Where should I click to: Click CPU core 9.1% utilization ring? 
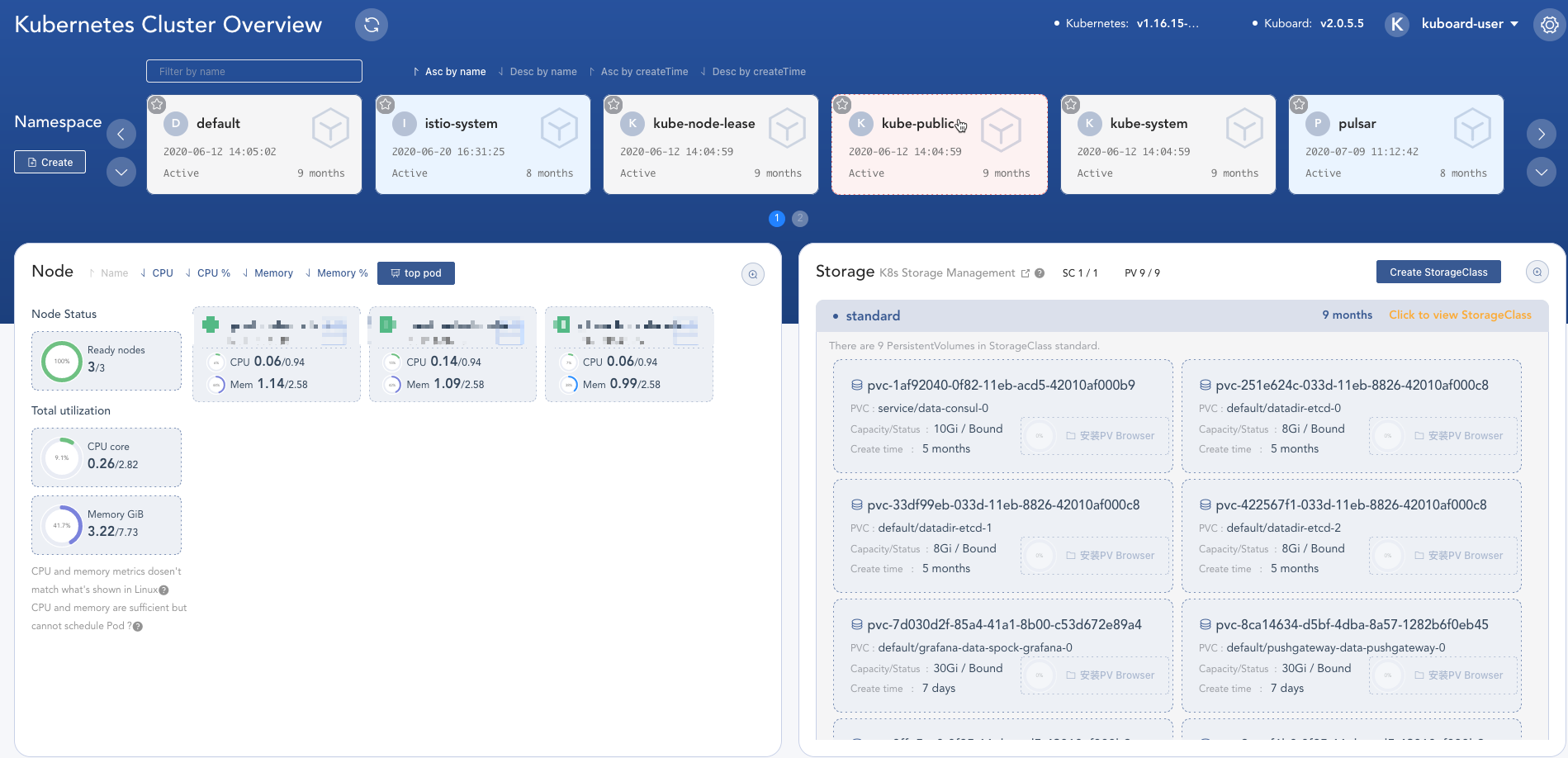coord(62,457)
